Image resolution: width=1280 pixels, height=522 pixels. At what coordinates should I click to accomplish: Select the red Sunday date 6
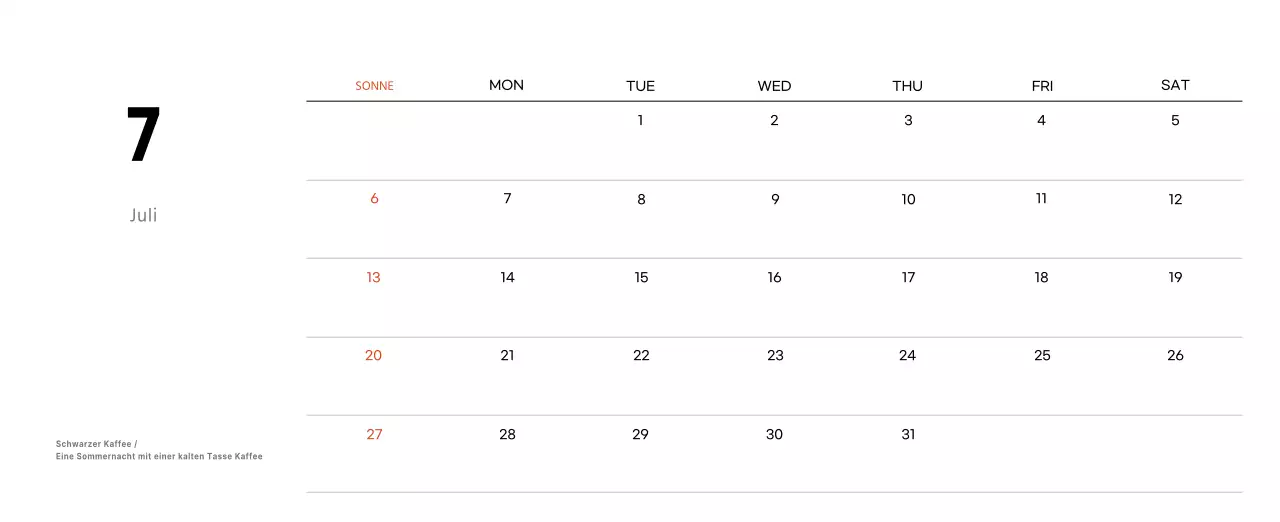374,199
